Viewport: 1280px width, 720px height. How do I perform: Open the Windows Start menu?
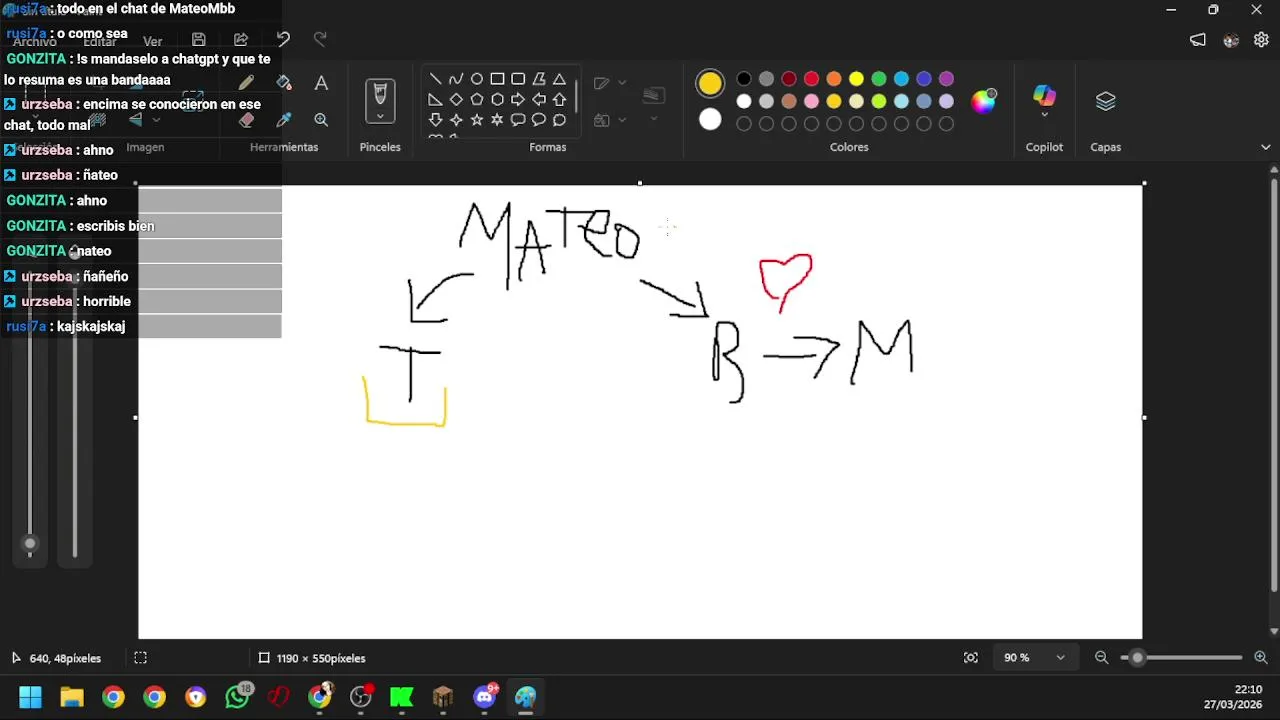pos(30,697)
